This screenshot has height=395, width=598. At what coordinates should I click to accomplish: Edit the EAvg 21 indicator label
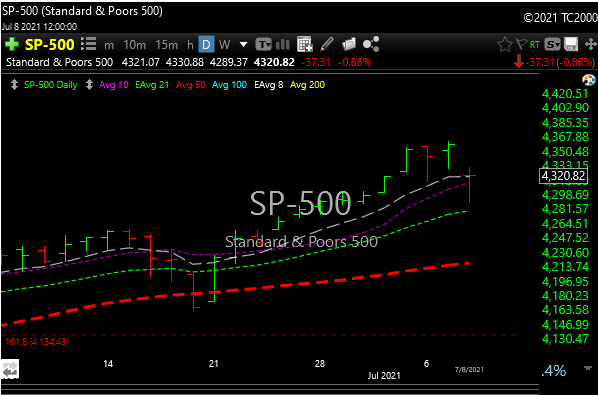tap(152, 85)
